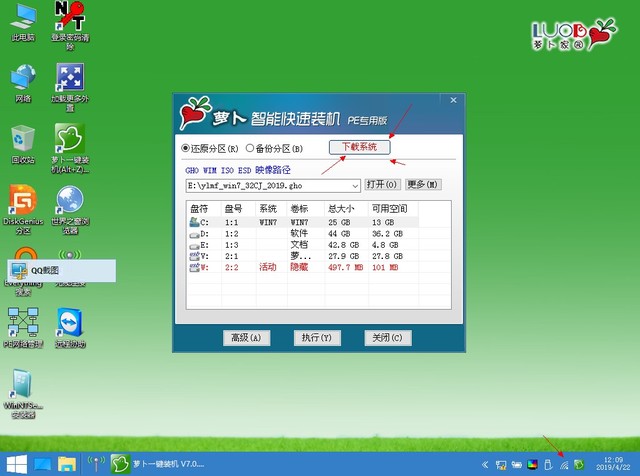Select red partition row W: 隐藏
640x476 pixels.
303,267
